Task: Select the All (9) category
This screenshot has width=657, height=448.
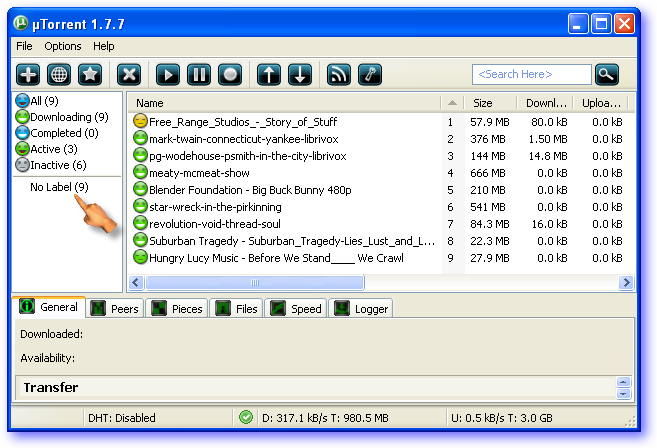Action: tap(37, 101)
